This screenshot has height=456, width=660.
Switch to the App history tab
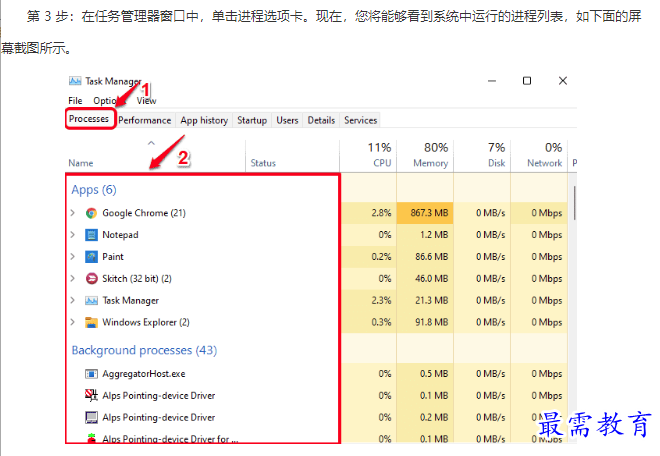click(x=204, y=121)
